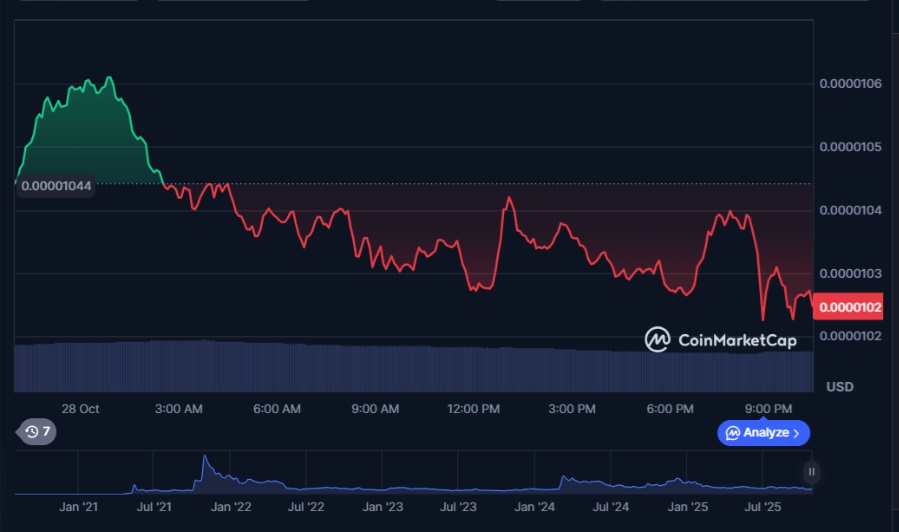Click the 9:00 PM time axis label
The width and height of the screenshot is (899, 532).
click(x=768, y=409)
